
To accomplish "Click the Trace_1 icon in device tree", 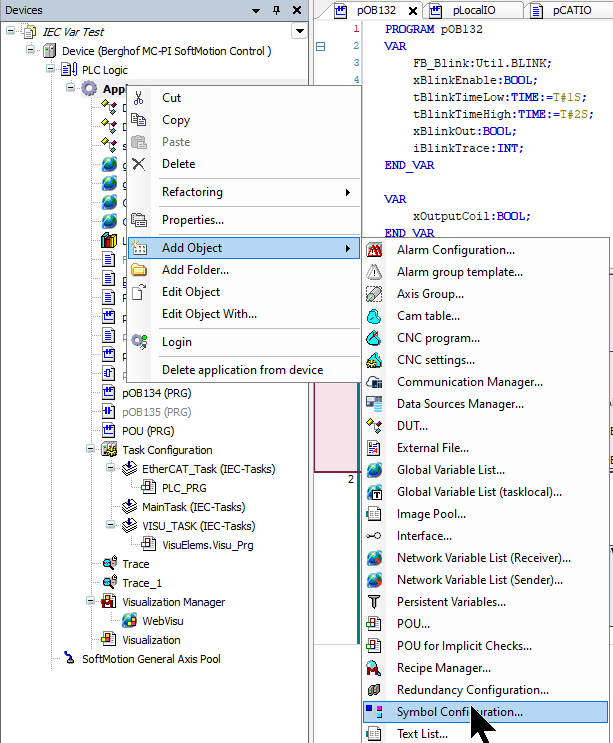I will pyautogui.click(x=110, y=582).
